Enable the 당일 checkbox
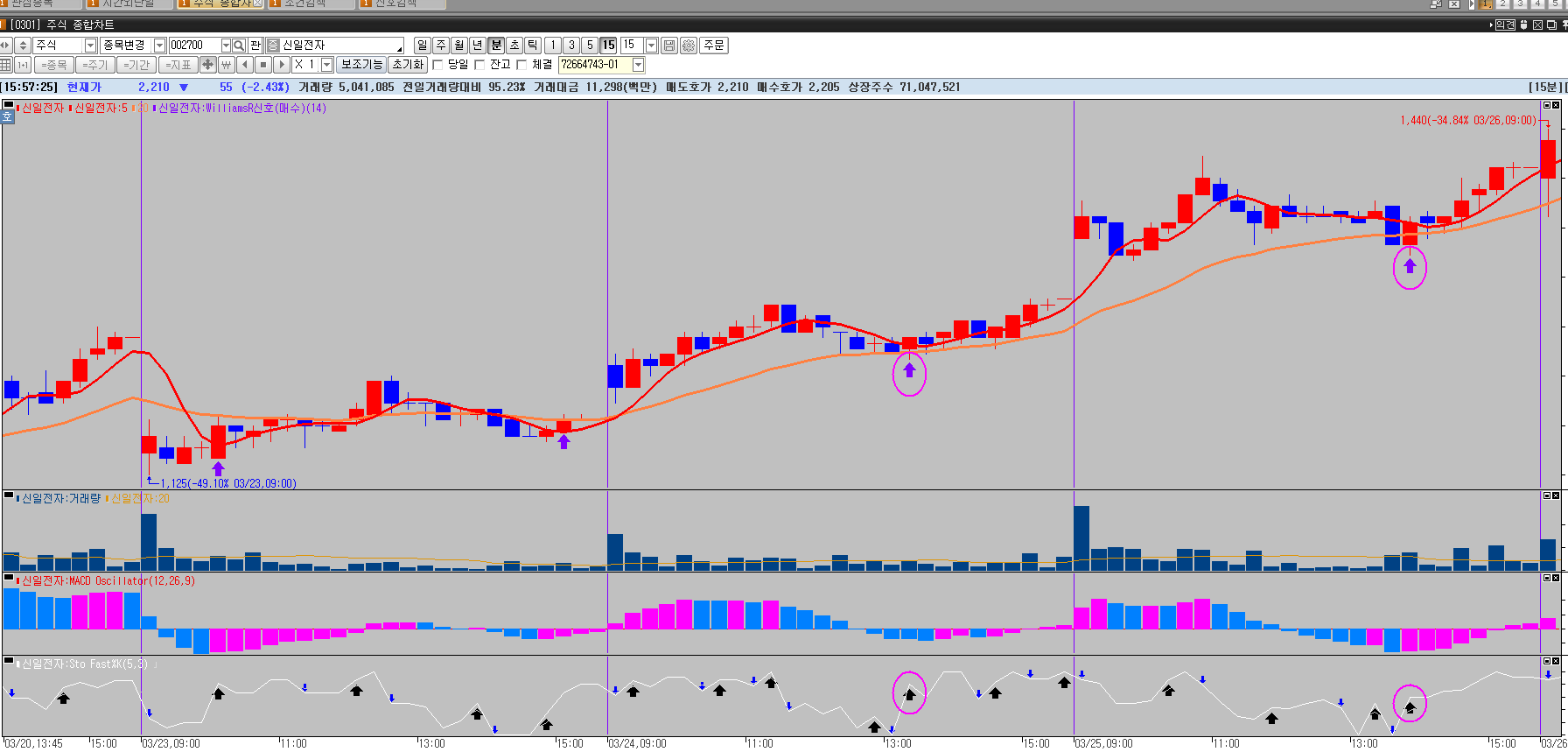The image size is (1568, 752). coord(438,65)
